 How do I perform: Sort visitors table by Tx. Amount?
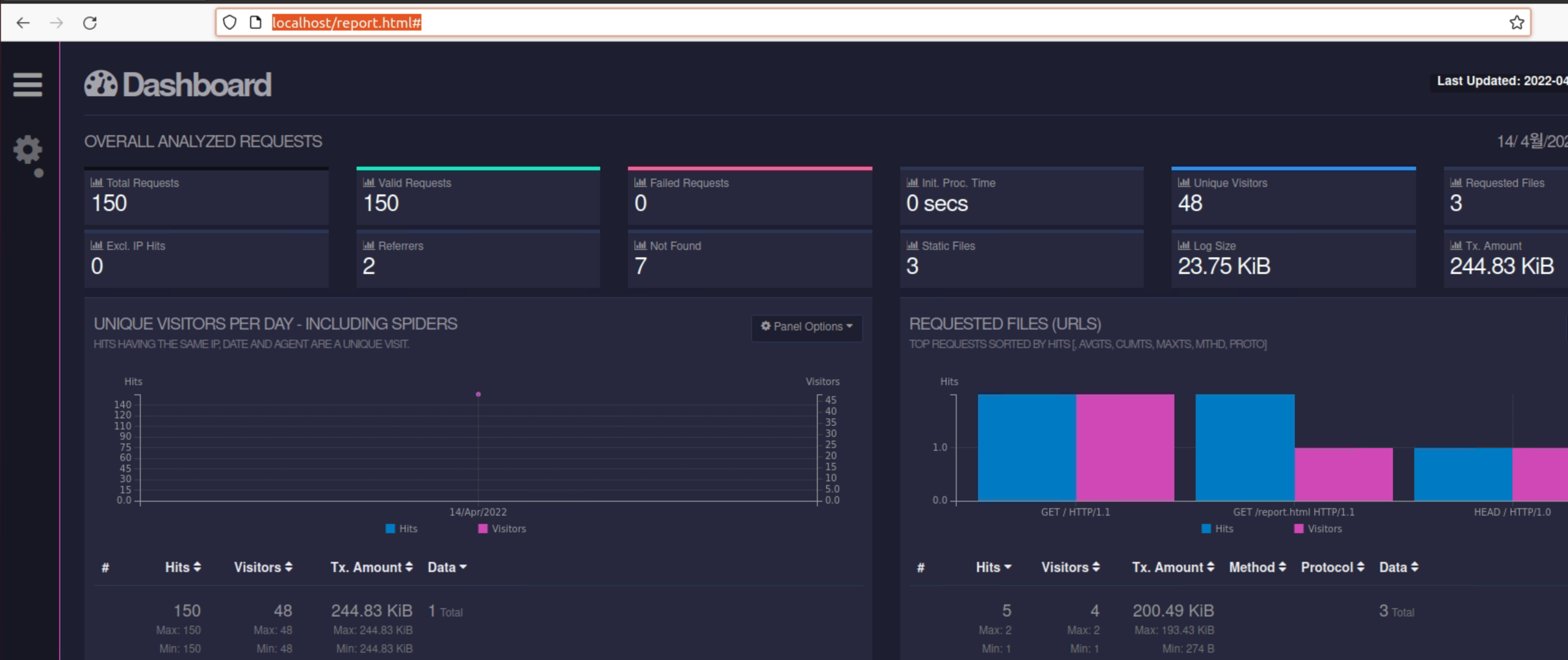(x=371, y=567)
